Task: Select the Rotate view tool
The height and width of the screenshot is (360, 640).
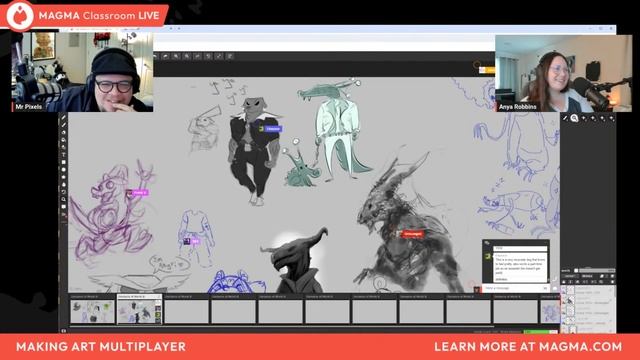Action: [63, 192]
